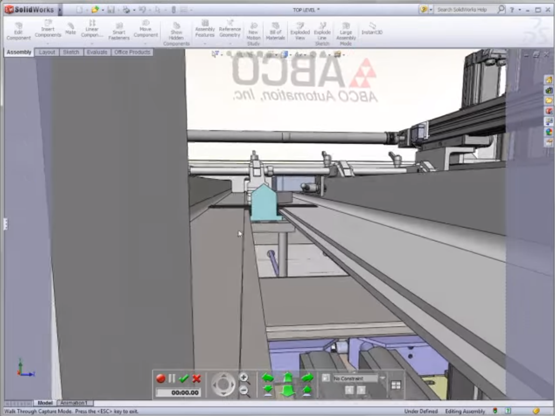Click the move down green arrow

[268, 391]
